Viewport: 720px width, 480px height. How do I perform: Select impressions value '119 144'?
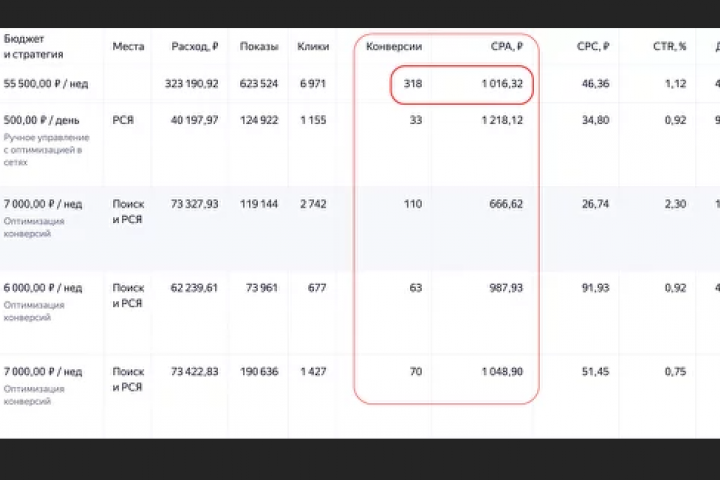(x=259, y=204)
